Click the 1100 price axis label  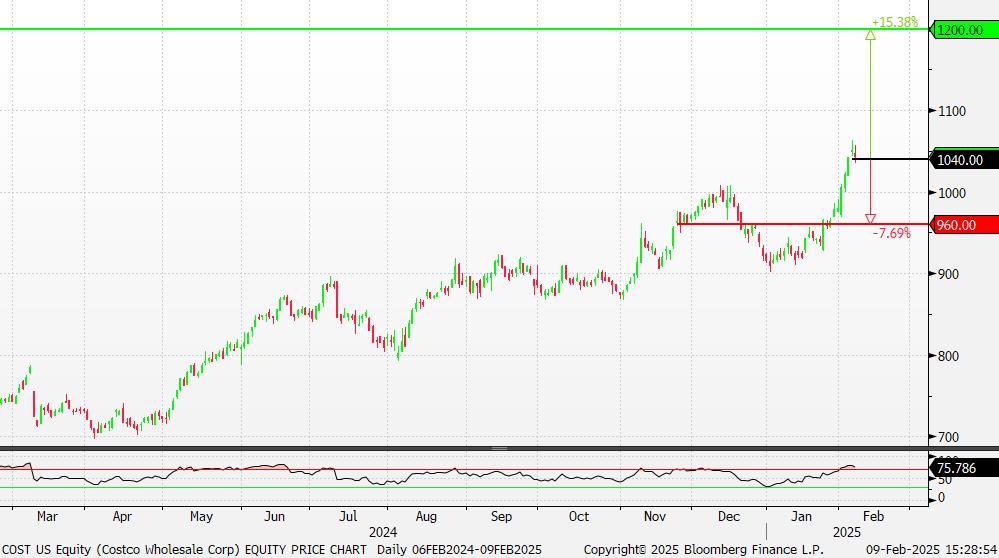coord(952,111)
